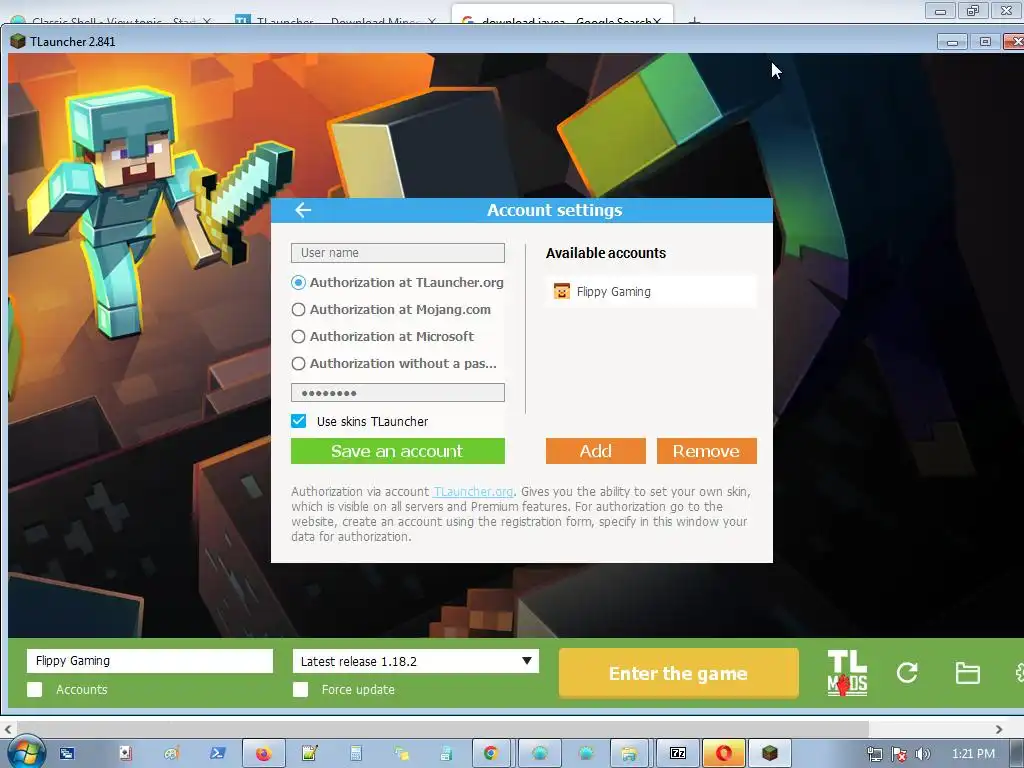Viewport: 1024px width, 768px height.
Task: Open a new browser tab
Action: (694, 22)
